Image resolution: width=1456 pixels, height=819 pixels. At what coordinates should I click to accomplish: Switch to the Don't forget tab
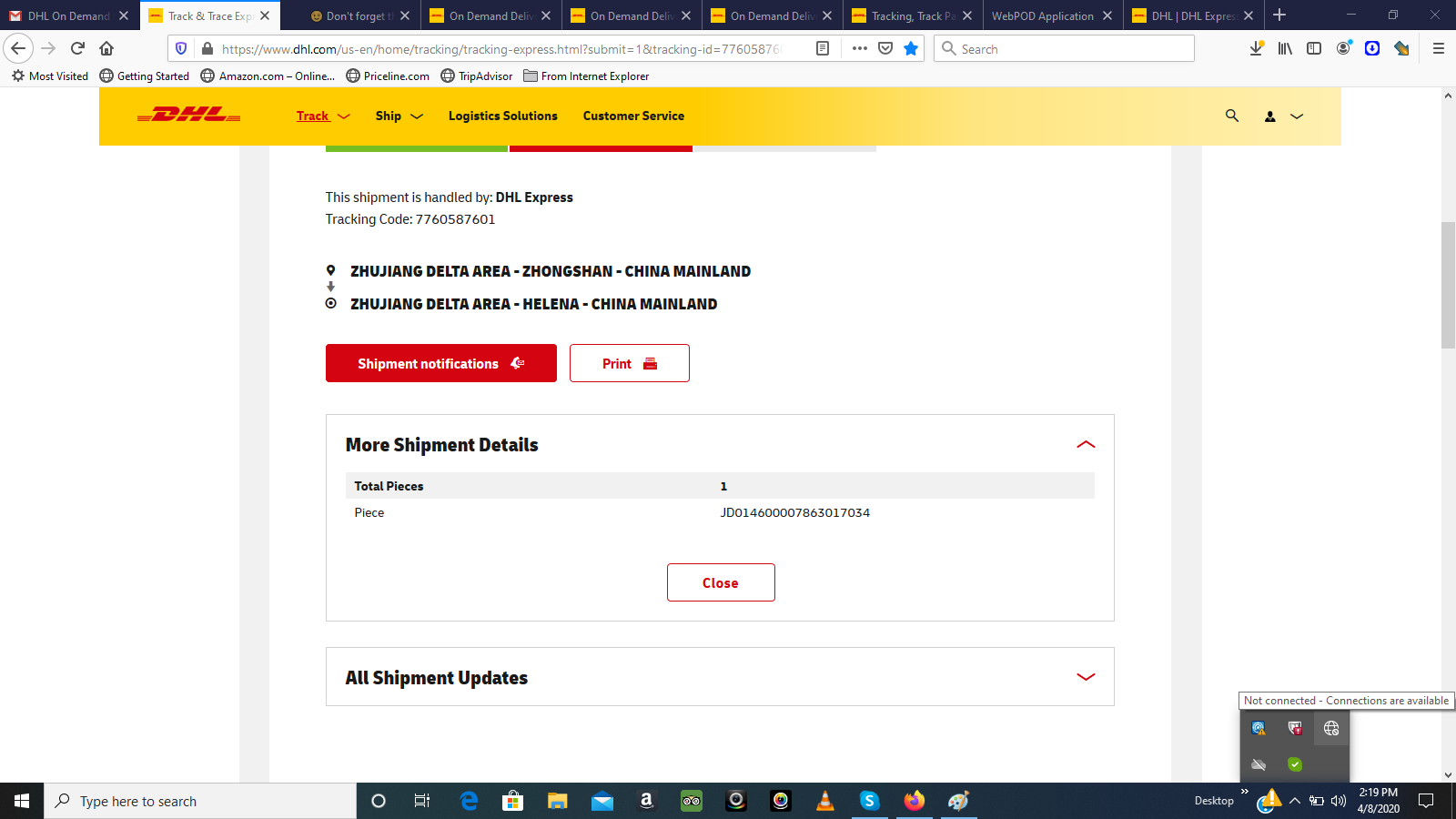point(352,15)
